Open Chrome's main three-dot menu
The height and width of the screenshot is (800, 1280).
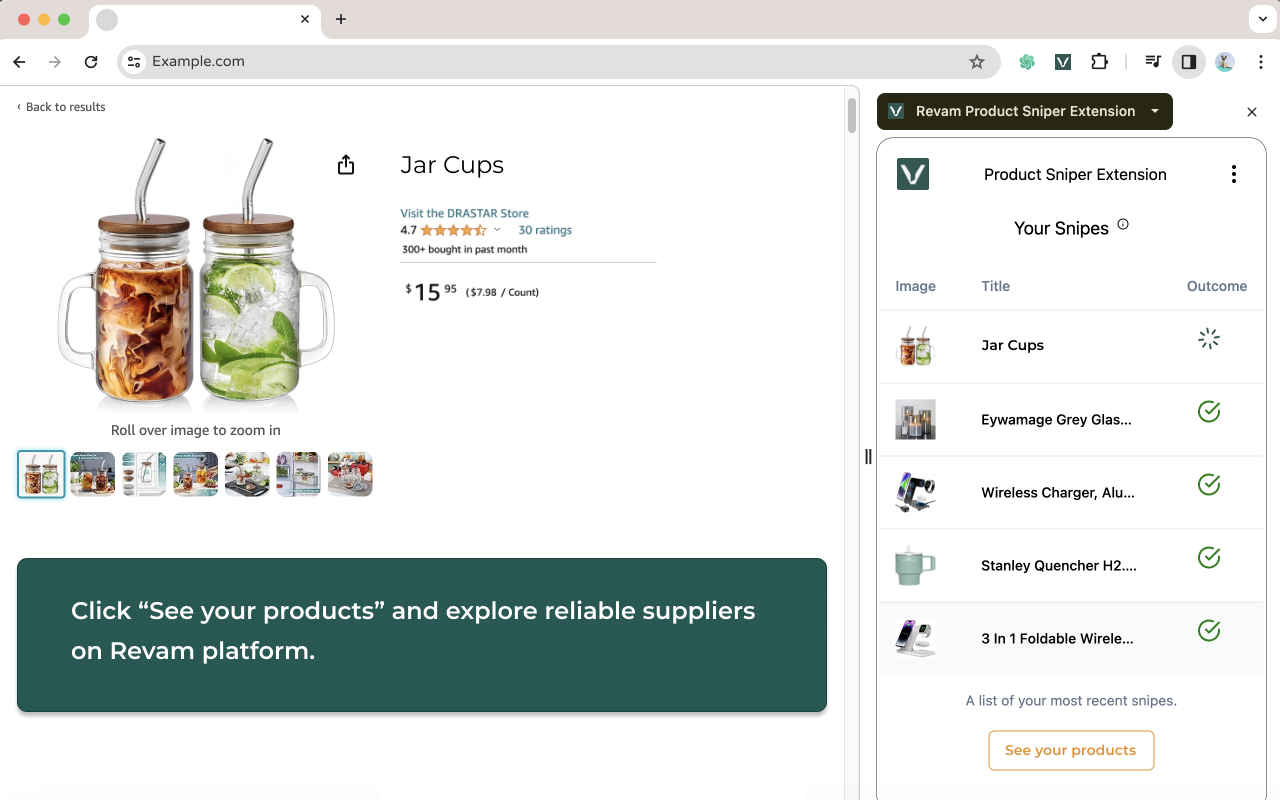point(1261,61)
